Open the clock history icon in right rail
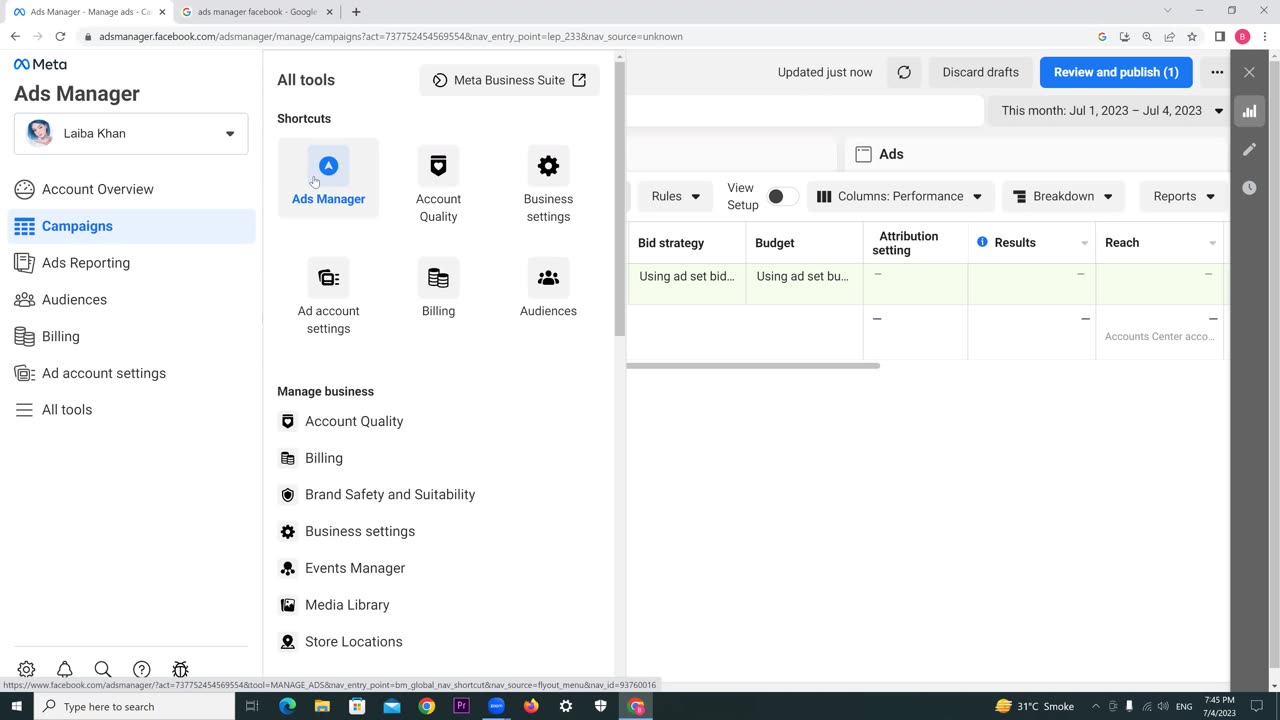This screenshot has height=720, width=1280. (1249, 187)
